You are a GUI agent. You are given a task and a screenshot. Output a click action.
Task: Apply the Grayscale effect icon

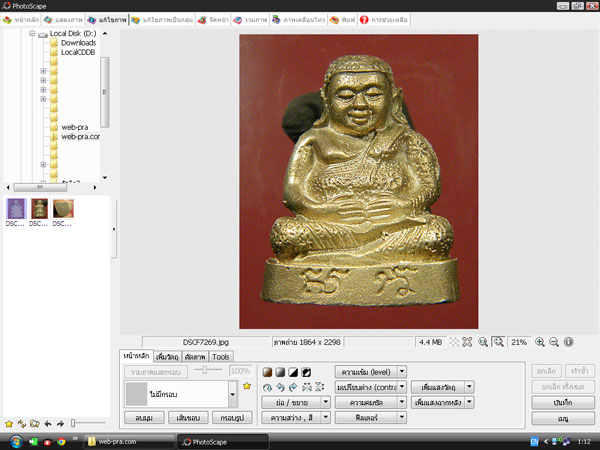(280, 372)
